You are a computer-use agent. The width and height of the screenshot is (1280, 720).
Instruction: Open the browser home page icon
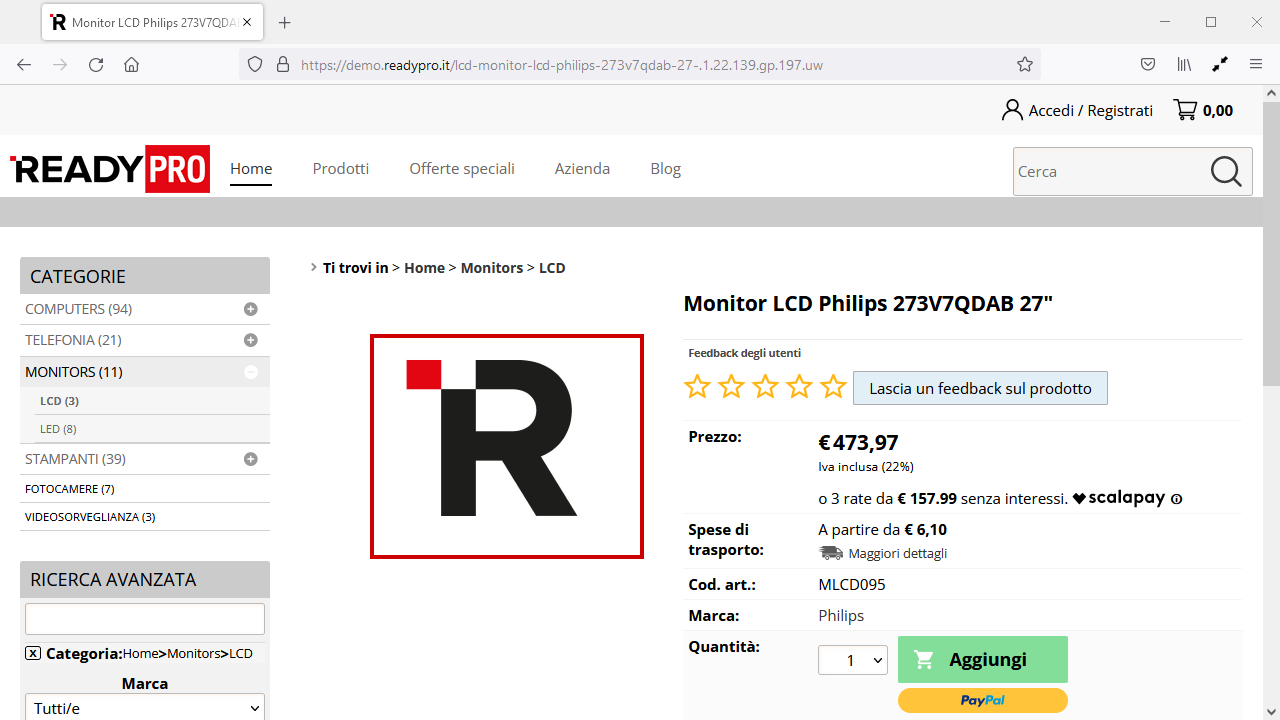pos(131,65)
